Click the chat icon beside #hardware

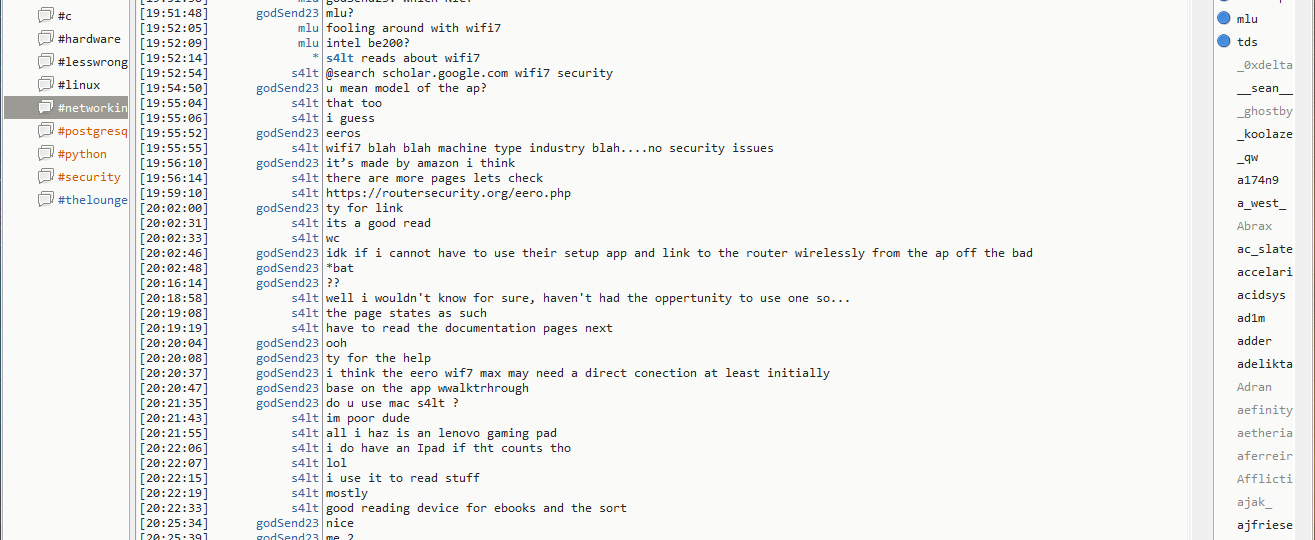(x=45, y=39)
